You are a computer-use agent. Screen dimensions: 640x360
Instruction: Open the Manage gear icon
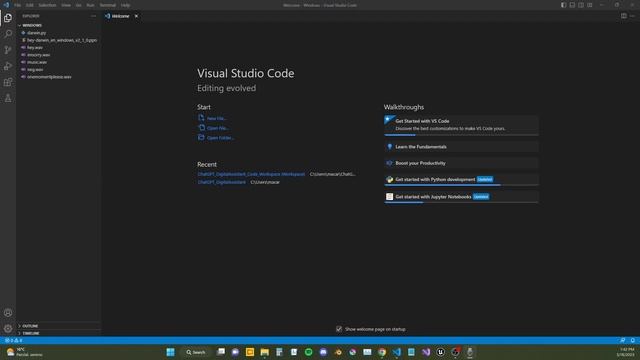[8, 328]
